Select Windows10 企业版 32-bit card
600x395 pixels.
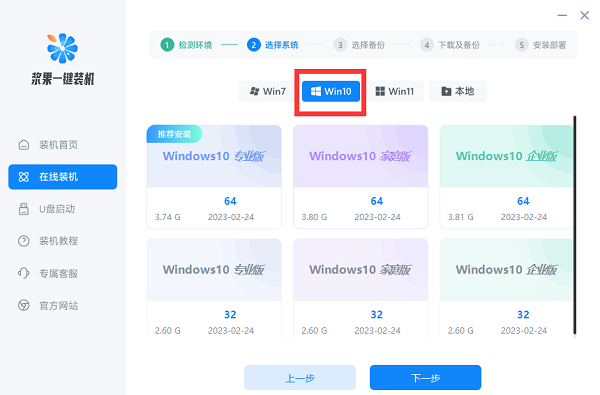[506, 289]
